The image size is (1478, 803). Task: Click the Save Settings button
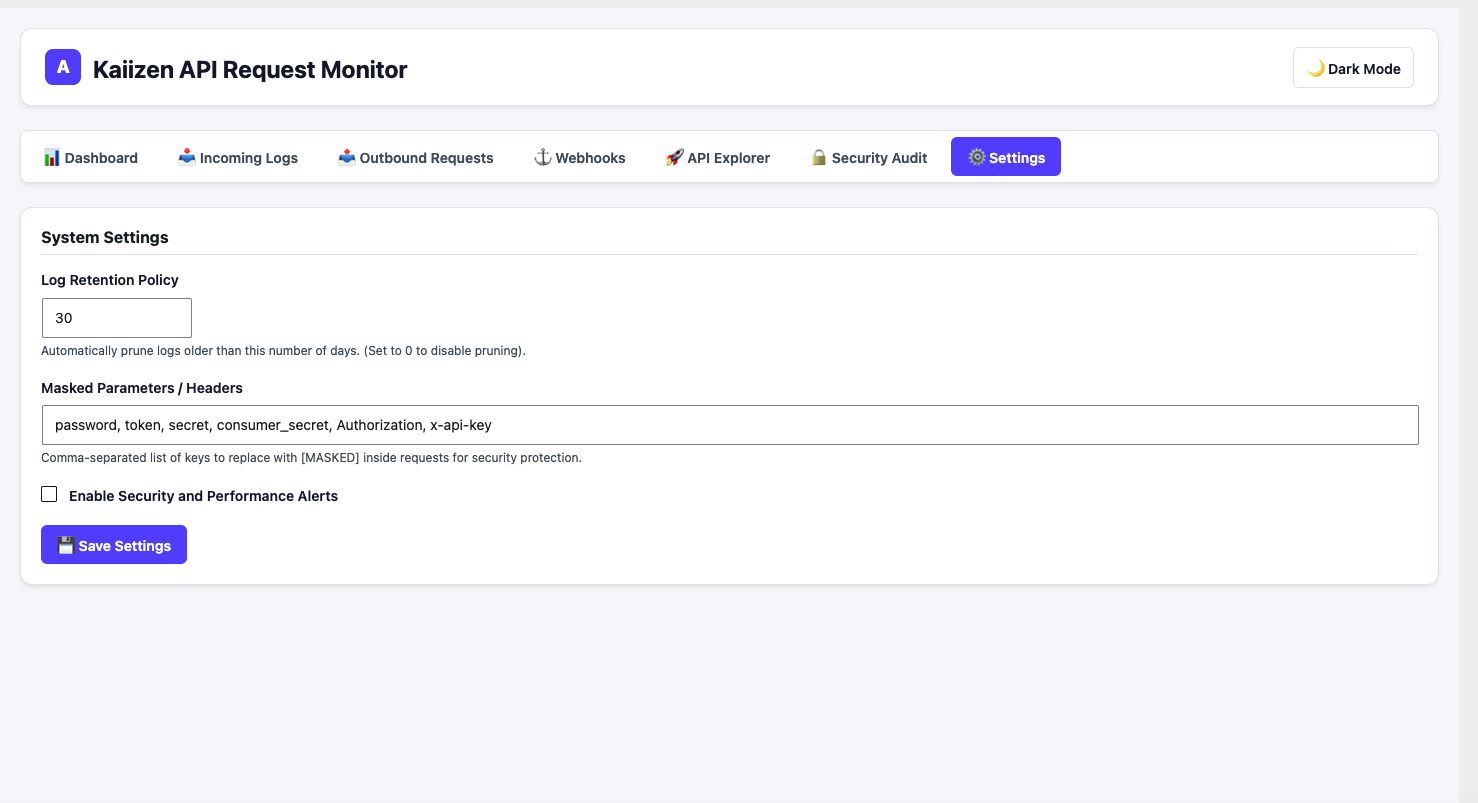114,545
